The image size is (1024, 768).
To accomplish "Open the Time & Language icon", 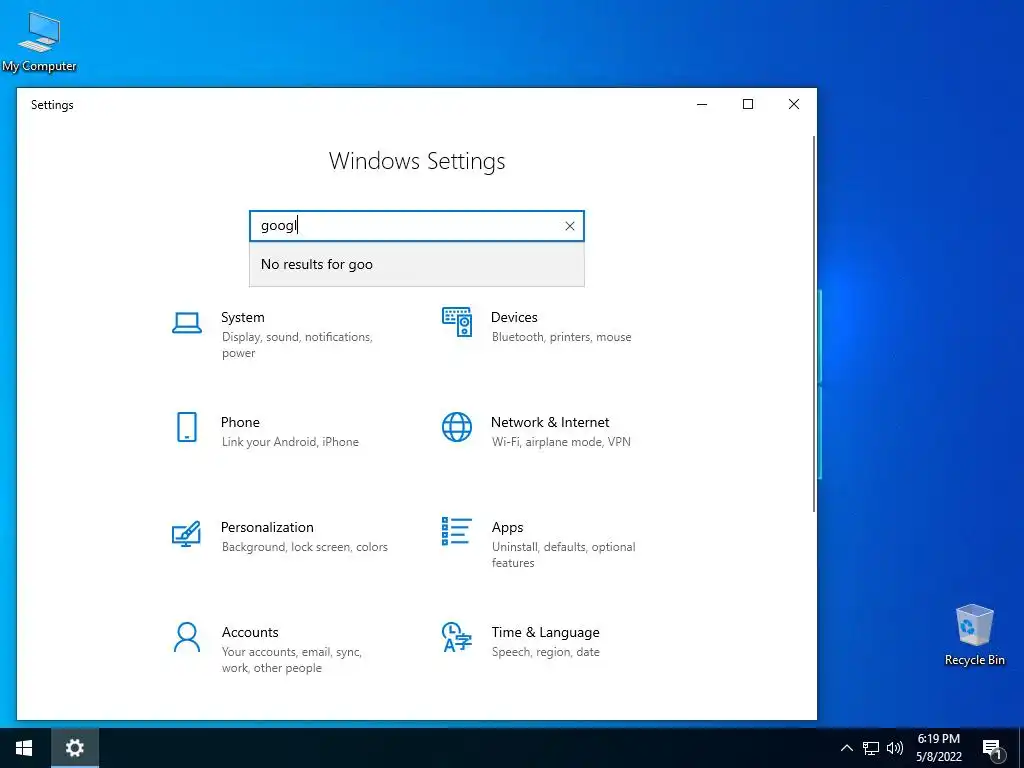I will tap(456, 637).
